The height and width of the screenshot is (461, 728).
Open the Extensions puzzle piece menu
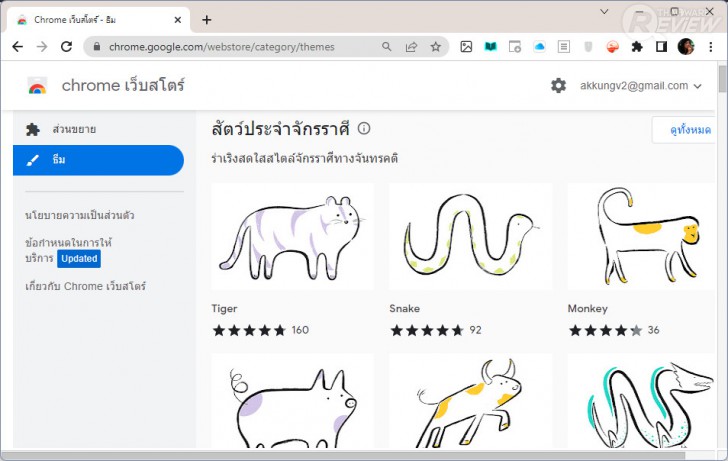[637, 46]
